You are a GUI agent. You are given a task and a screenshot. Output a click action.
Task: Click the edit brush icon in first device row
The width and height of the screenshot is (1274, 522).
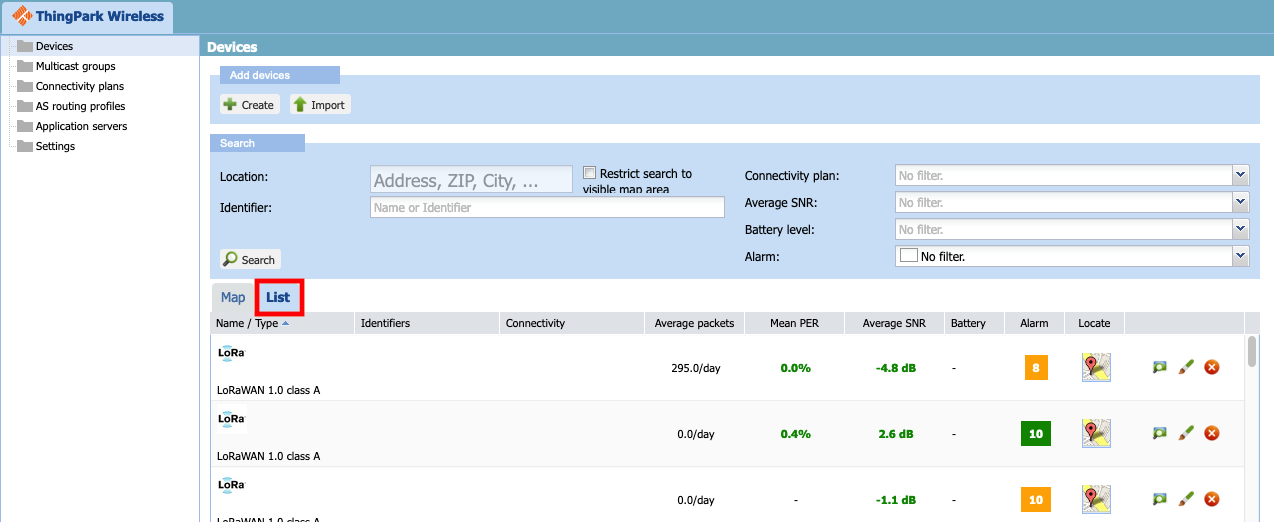[1185, 367]
